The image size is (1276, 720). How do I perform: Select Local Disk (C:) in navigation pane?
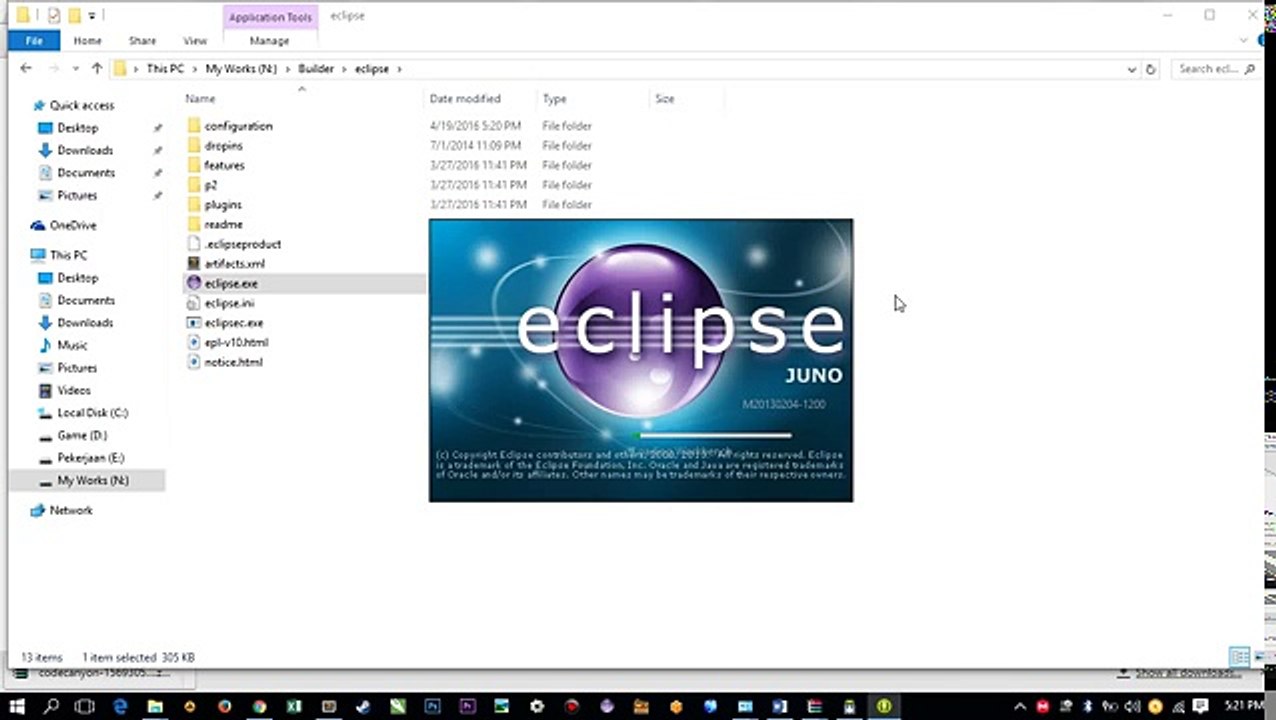(x=92, y=413)
